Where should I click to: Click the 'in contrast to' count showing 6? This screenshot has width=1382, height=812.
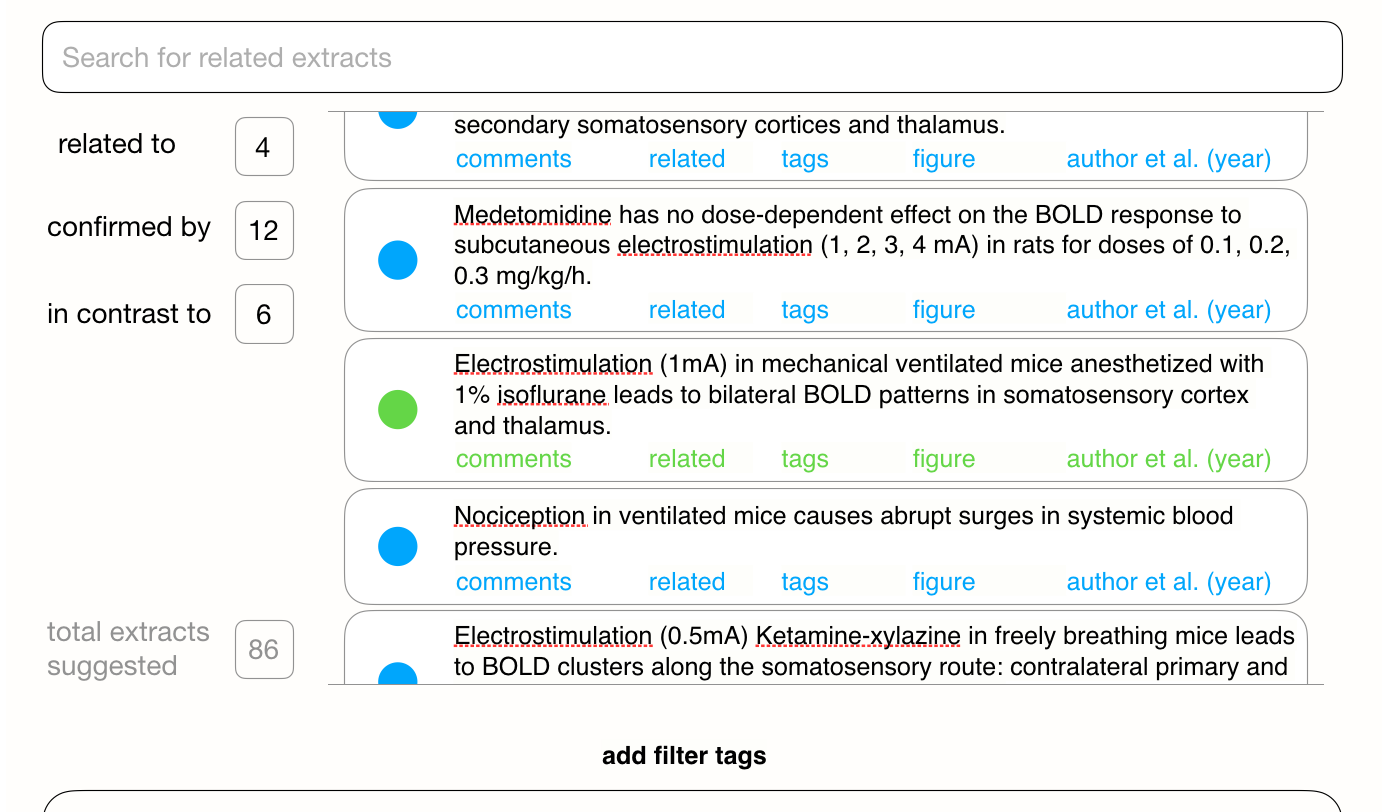click(263, 314)
